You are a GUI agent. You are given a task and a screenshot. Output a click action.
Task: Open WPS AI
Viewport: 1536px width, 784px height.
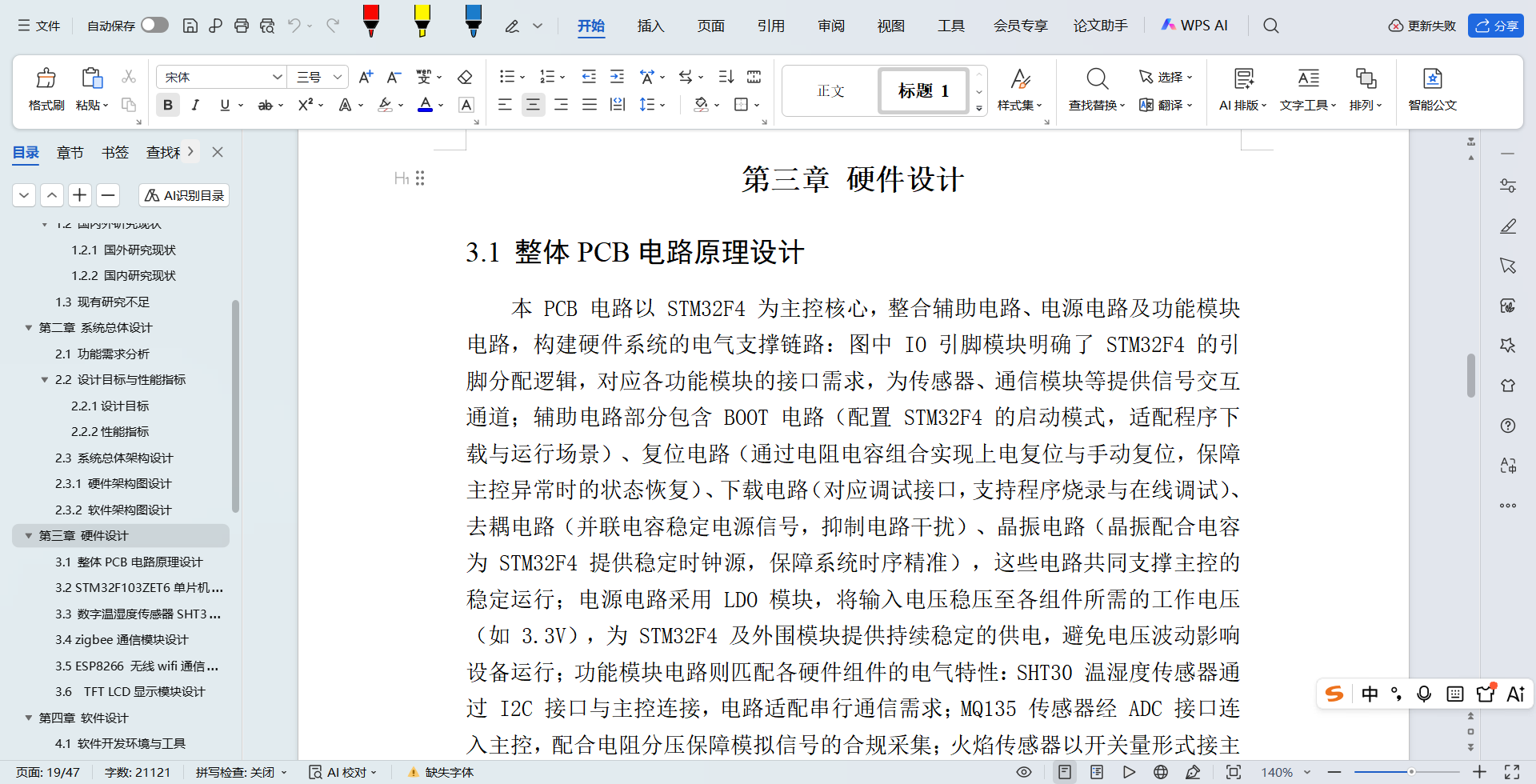(x=1194, y=26)
